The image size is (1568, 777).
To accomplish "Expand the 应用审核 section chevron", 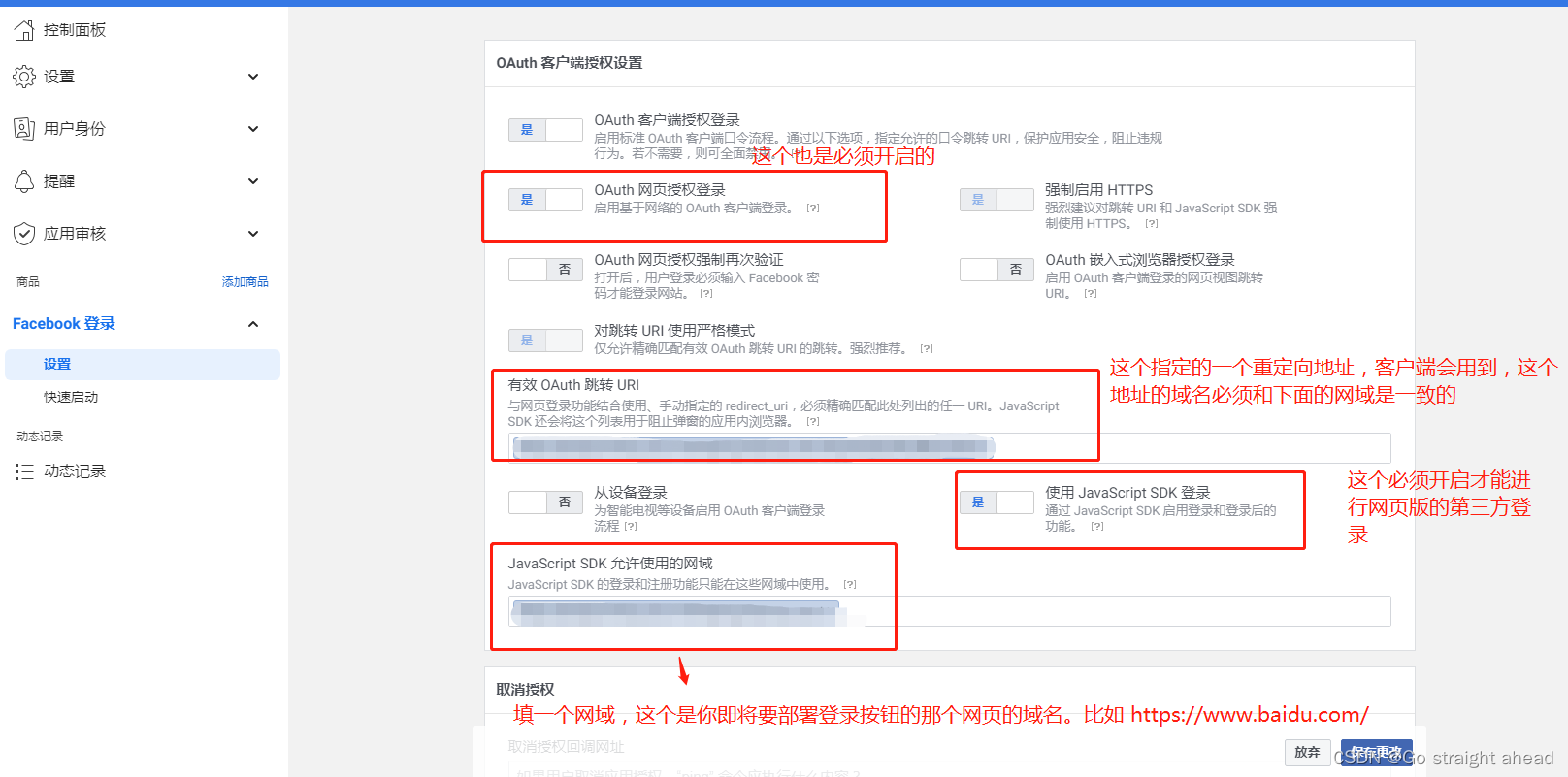I will point(253,234).
